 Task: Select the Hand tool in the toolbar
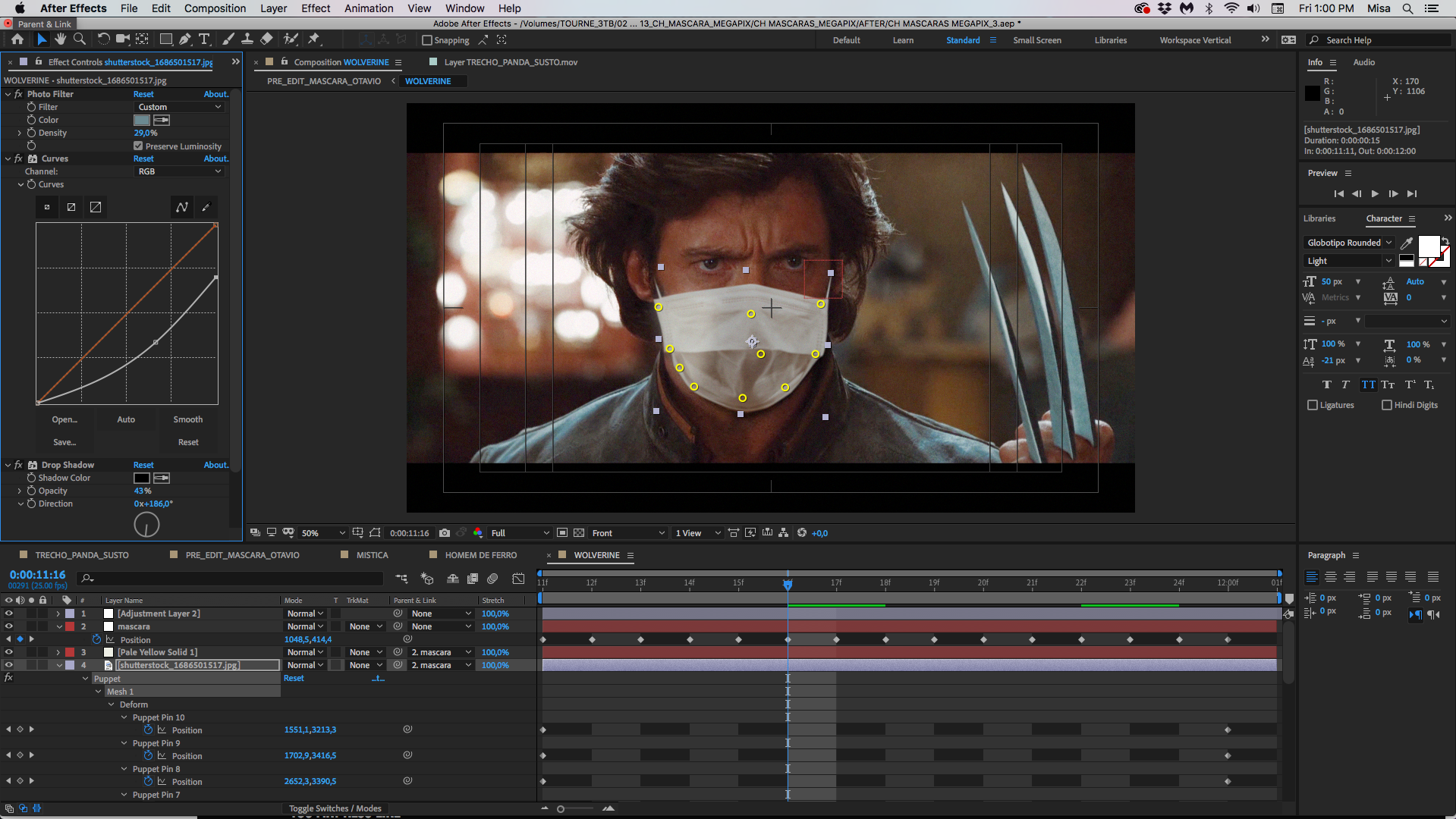pyautogui.click(x=60, y=39)
